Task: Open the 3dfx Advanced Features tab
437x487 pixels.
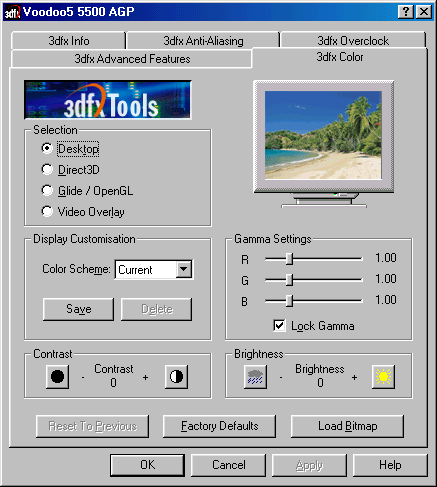Action: 132,59
